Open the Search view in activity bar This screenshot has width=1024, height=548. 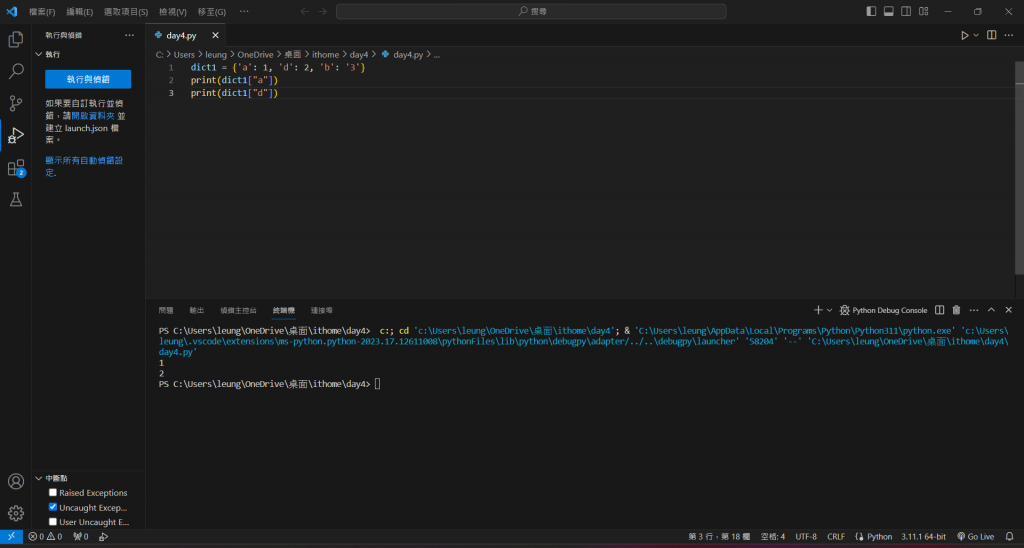coord(16,71)
